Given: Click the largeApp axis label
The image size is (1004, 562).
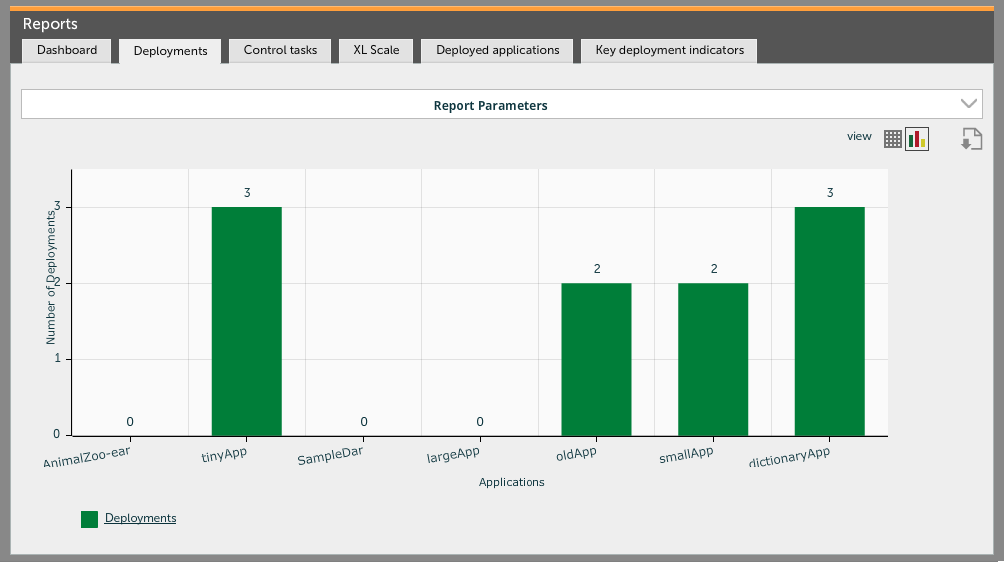Looking at the screenshot, I should tap(453, 456).
